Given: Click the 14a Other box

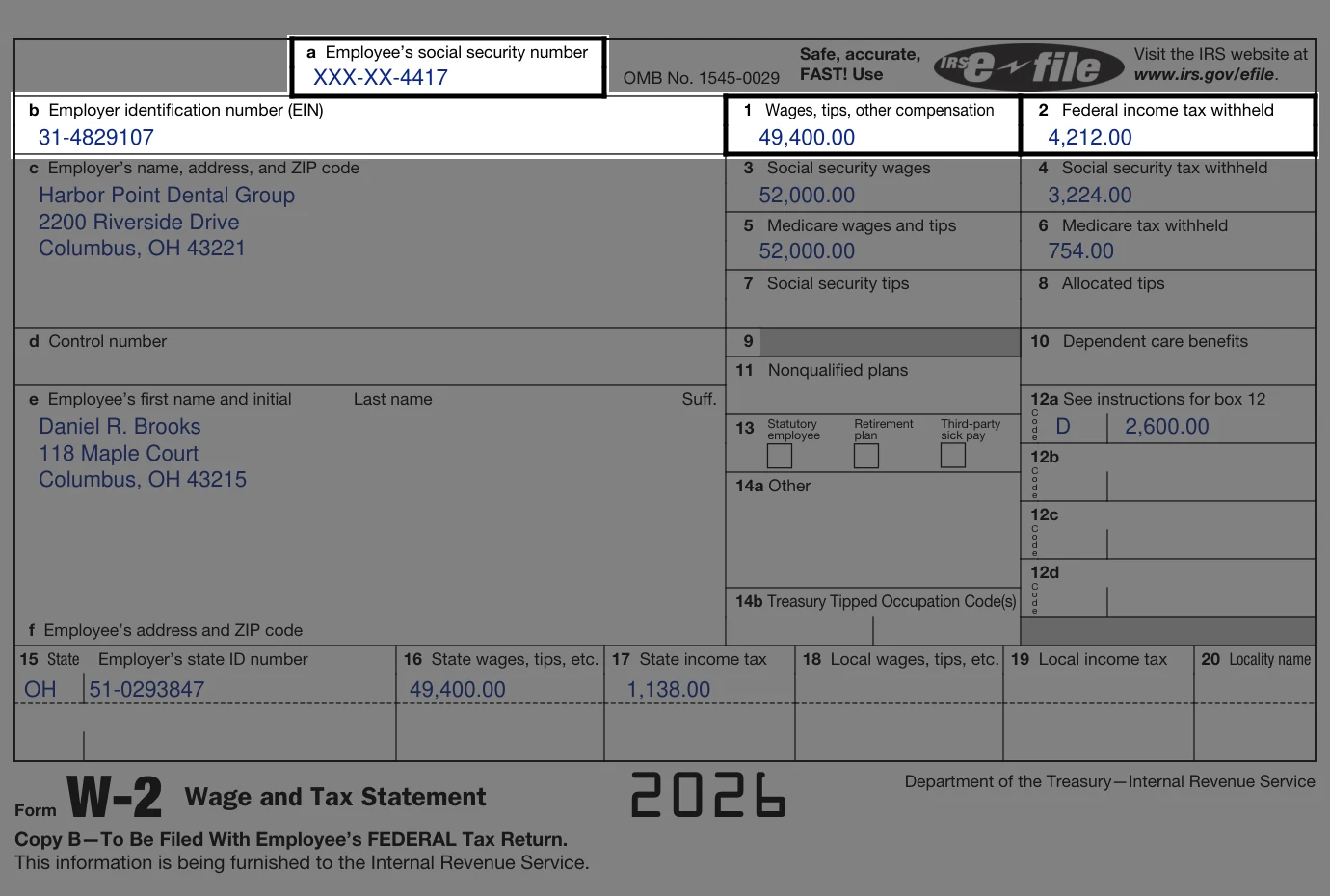Looking at the screenshot, I should tap(873, 530).
